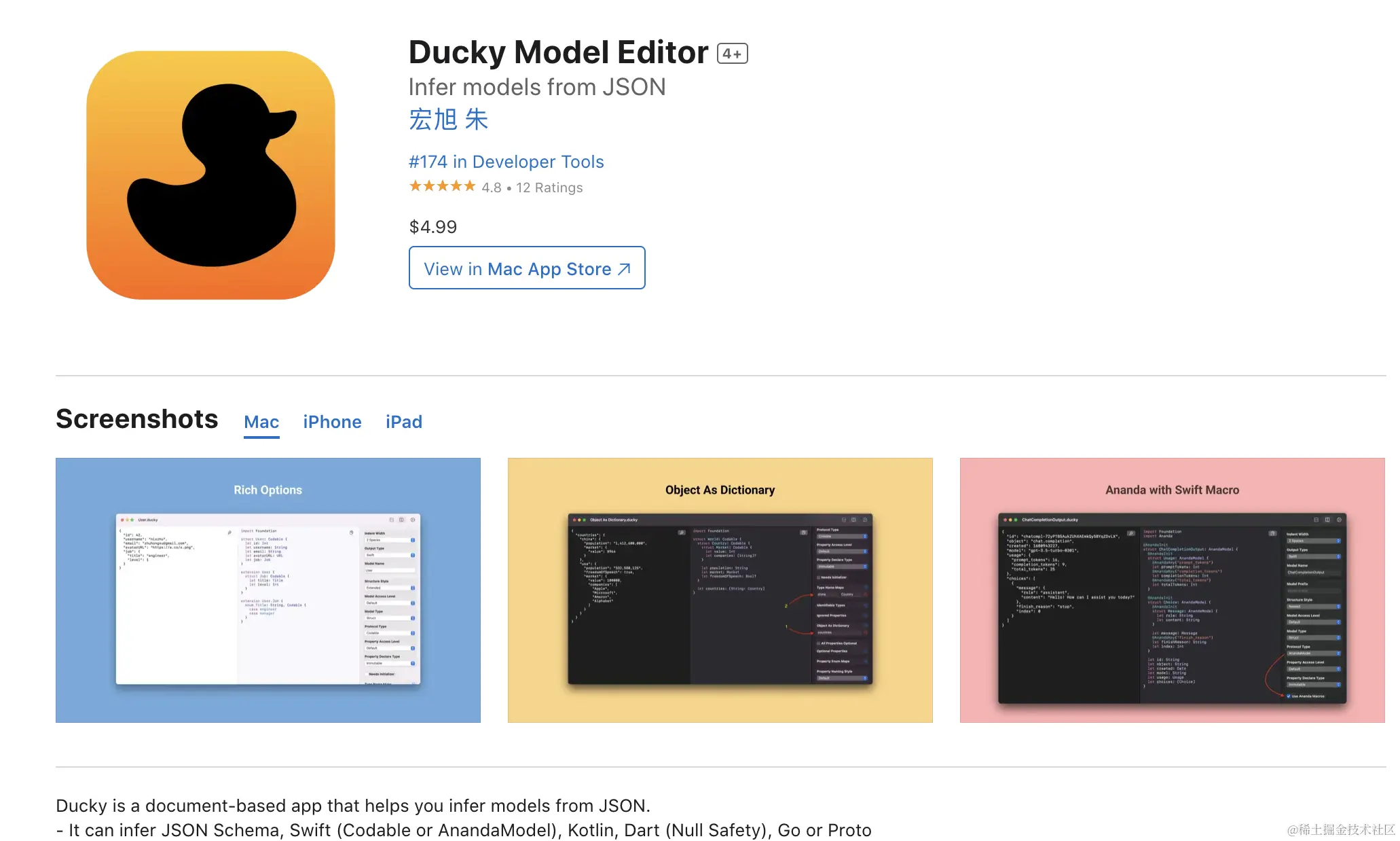Click the arrow icon on the Mac App Store button
The image size is (1400, 841).
pos(624,269)
